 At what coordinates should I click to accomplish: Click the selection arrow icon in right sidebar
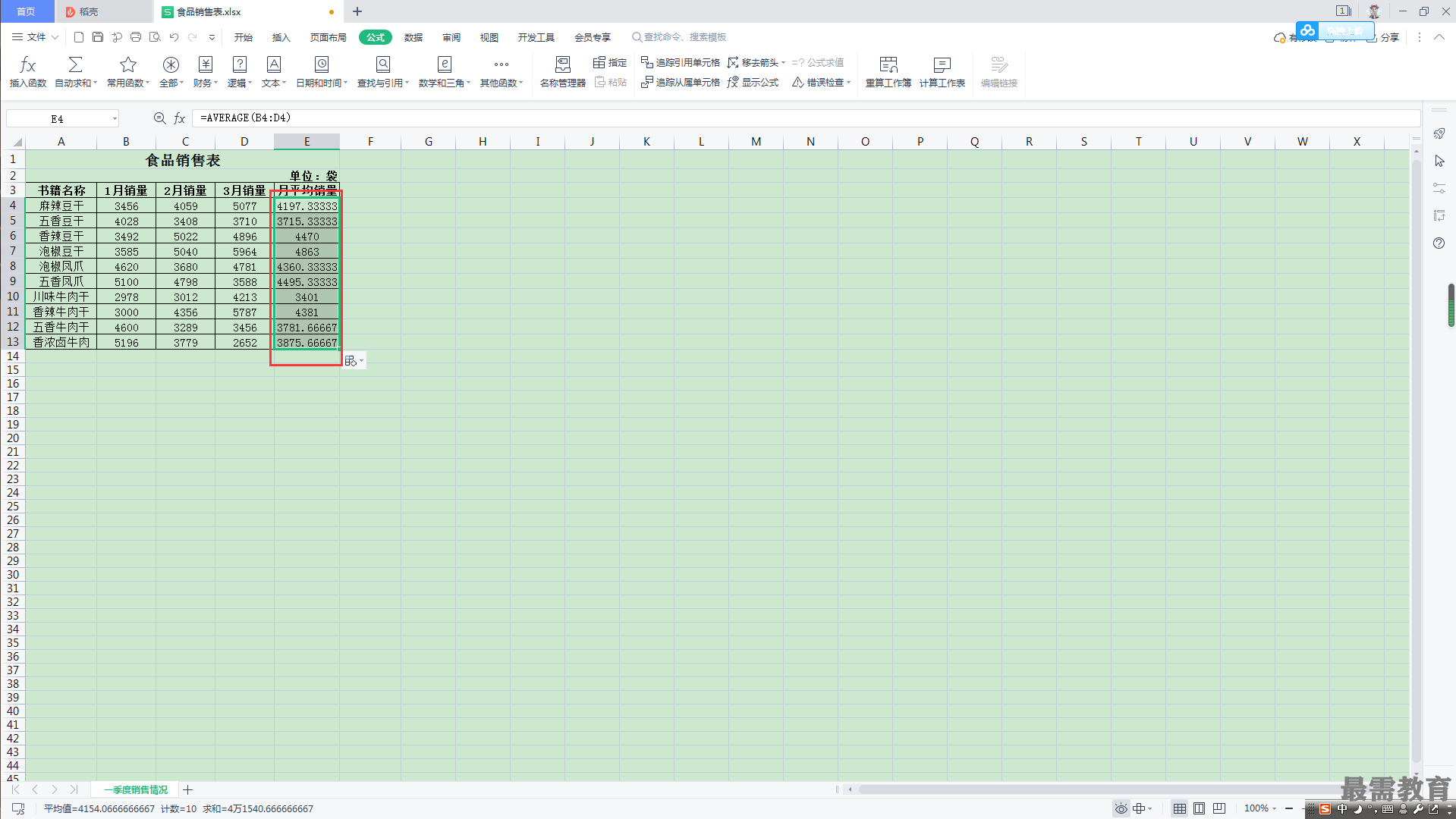point(1439,161)
